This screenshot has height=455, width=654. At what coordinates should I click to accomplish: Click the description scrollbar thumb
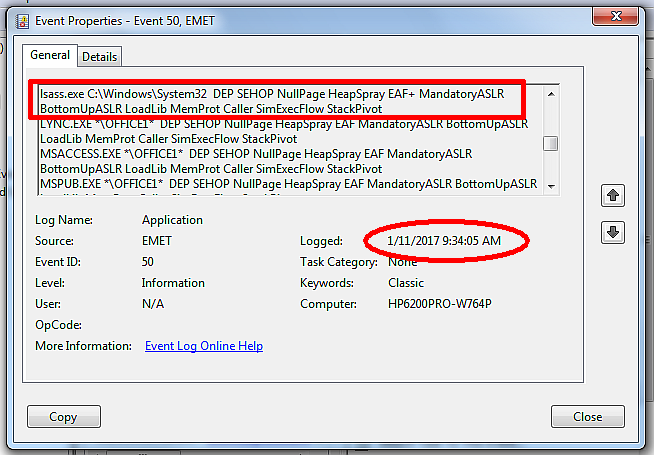click(551, 143)
